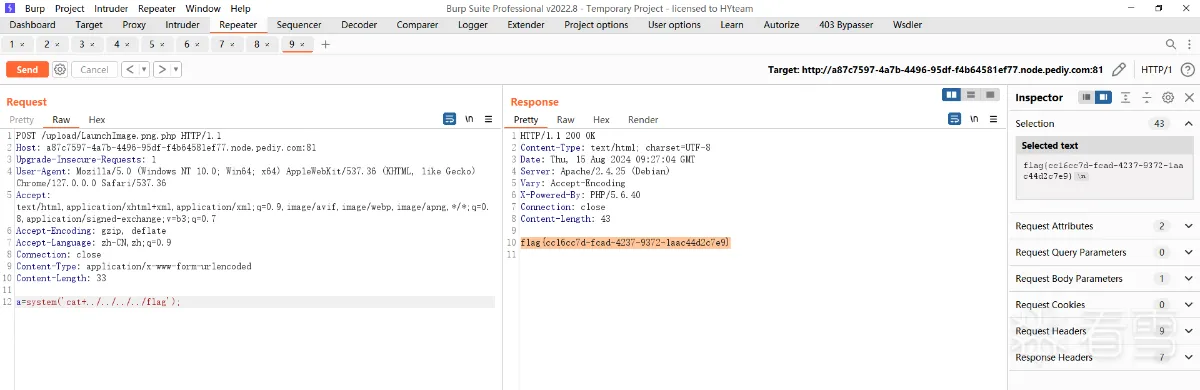
Task: Expand Request Query Parameters section
Action: pyautogui.click(x=1188, y=252)
